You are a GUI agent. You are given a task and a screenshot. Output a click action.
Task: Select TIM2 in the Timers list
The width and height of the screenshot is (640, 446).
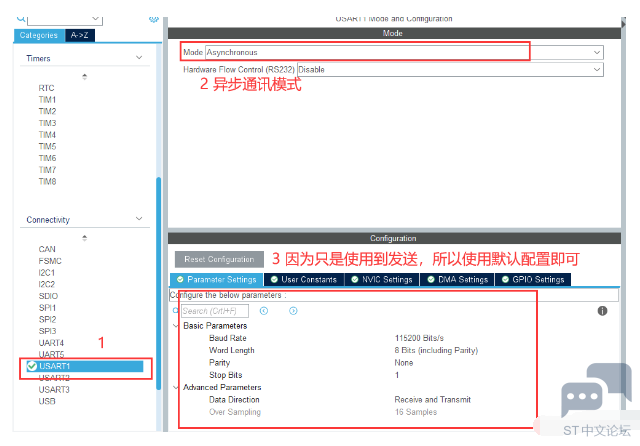47,111
